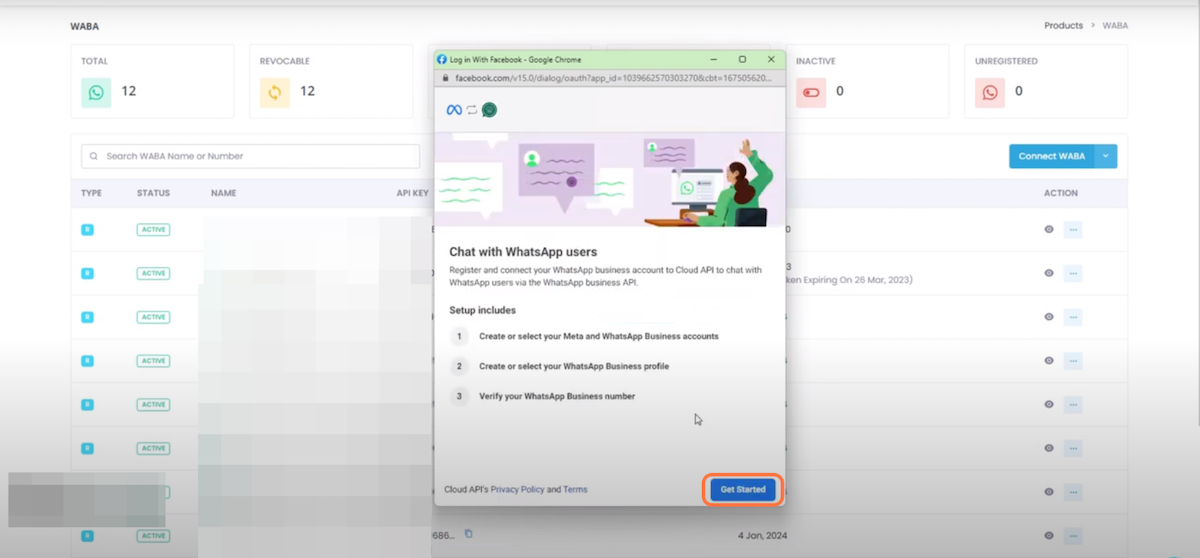
Task: Click the Connect WABA button
Action: [1051, 156]
